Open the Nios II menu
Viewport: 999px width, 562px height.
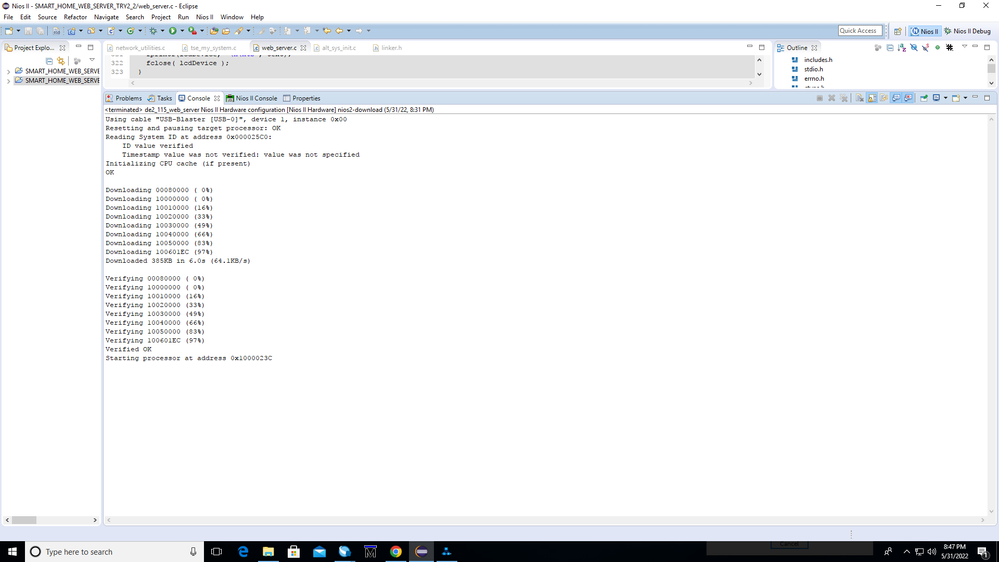coord(205,17)
